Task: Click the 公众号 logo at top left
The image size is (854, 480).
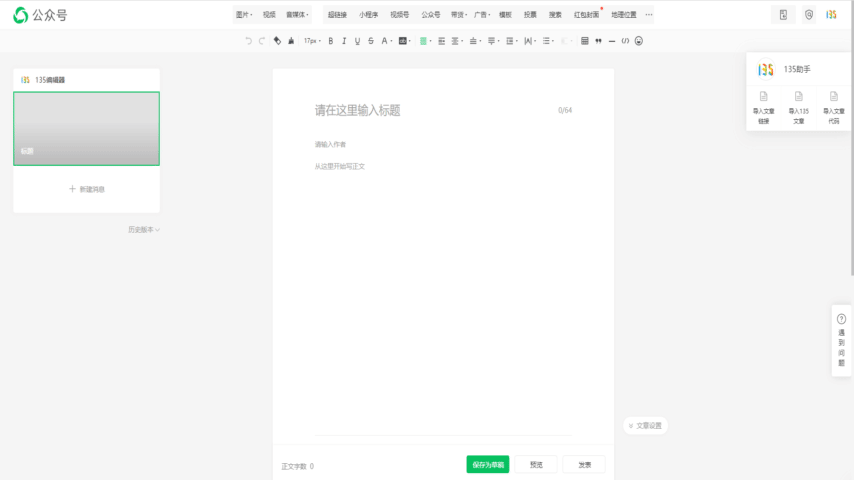Action: click(40, 15)
